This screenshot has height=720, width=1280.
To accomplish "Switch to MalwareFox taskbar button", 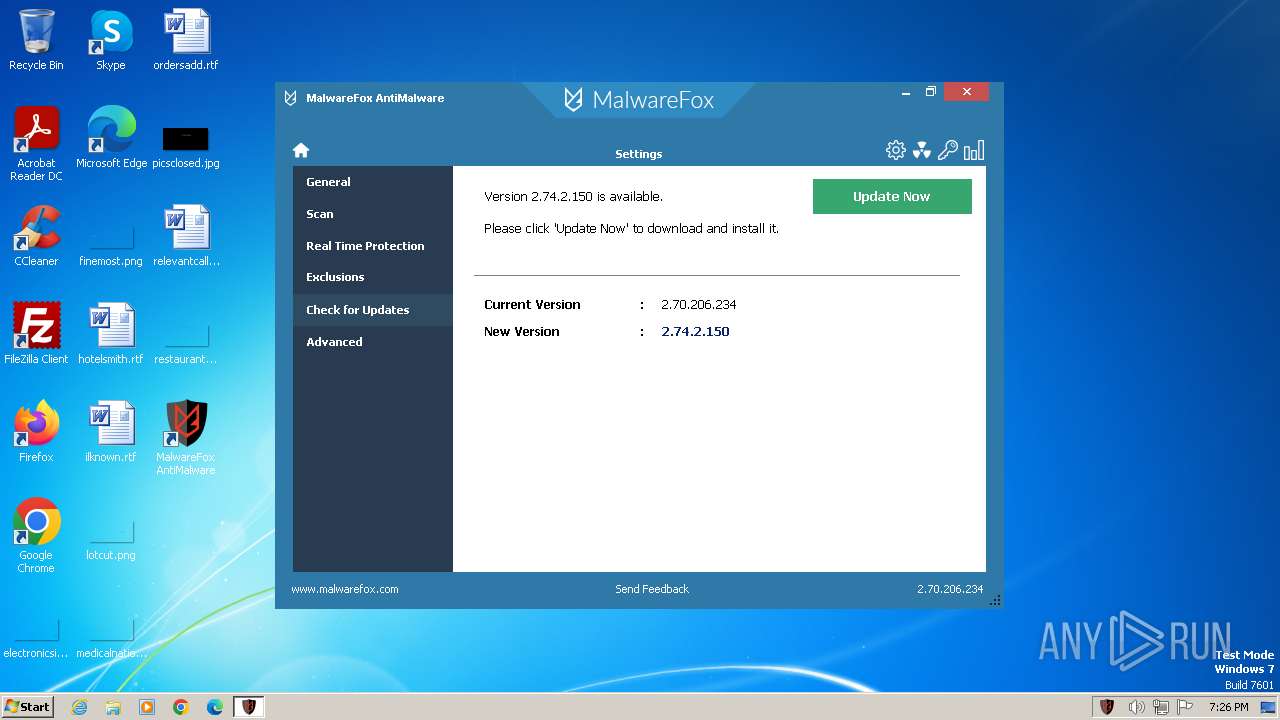I will [249, 707].
